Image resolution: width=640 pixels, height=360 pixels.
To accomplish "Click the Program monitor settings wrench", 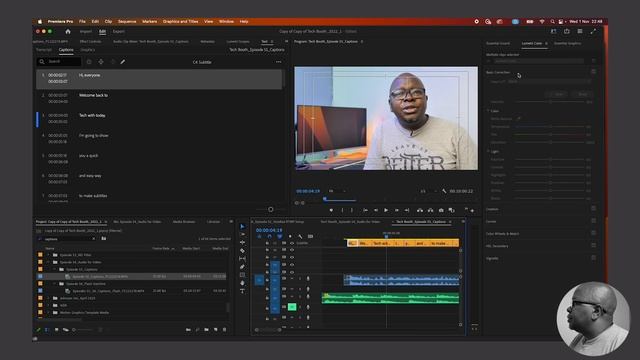I will coord(444,191).
